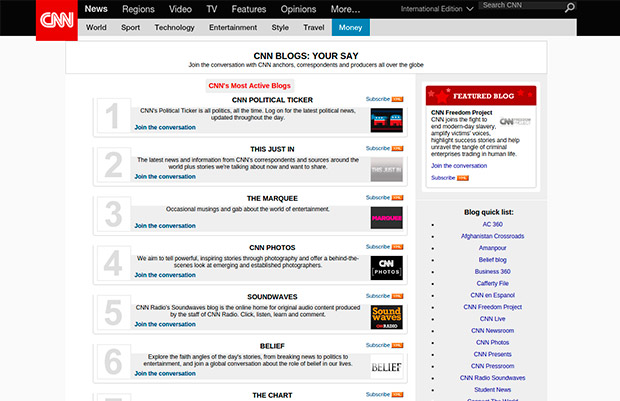This screenshot has height=401, width=620.
Task: Click the Belief RSS icon
Action: (397, 345)
